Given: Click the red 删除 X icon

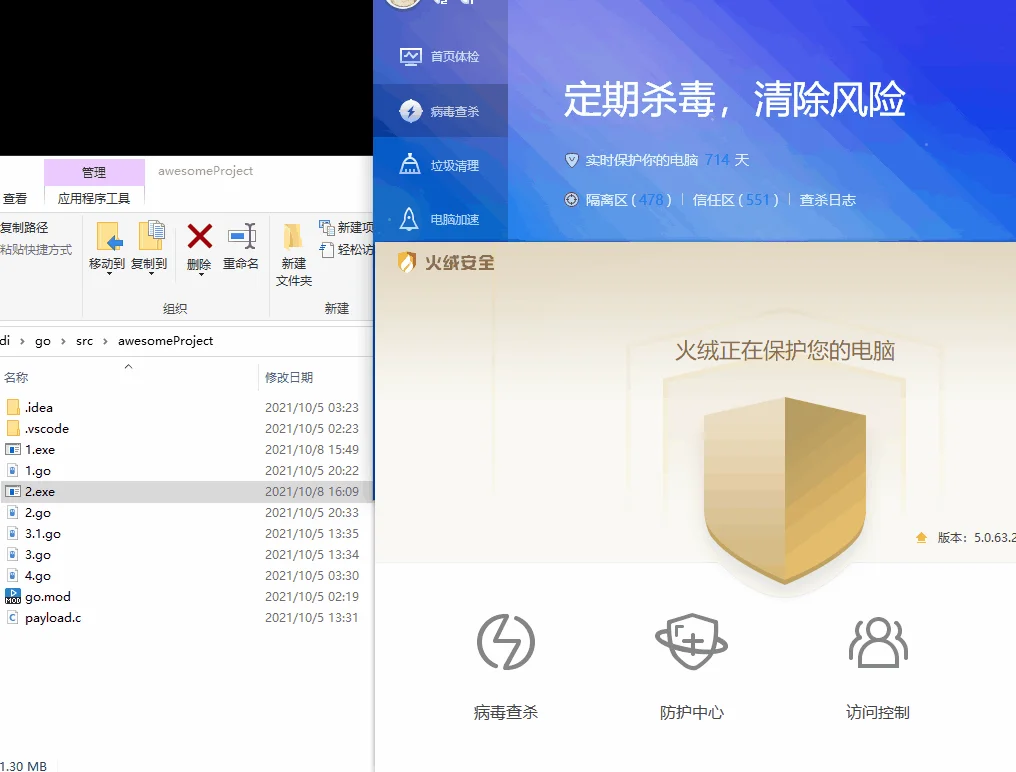Looking at the screenshot, I should point(200,236).
